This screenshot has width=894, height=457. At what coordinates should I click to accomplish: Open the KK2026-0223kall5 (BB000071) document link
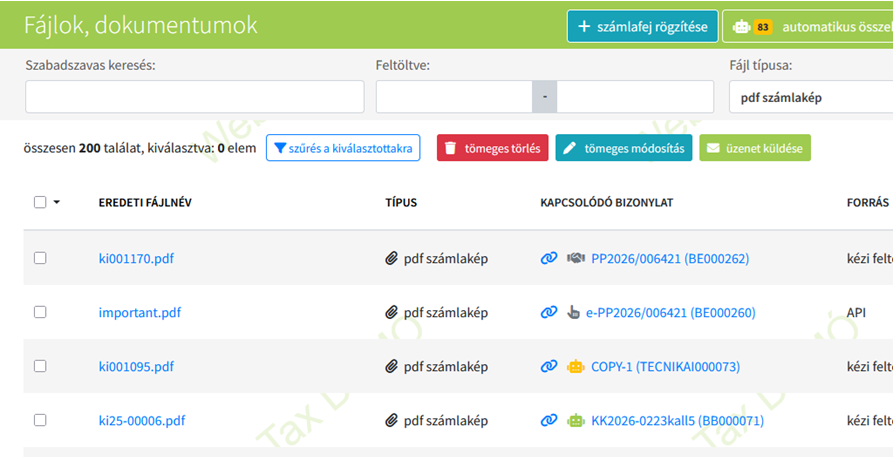point(678,421)
